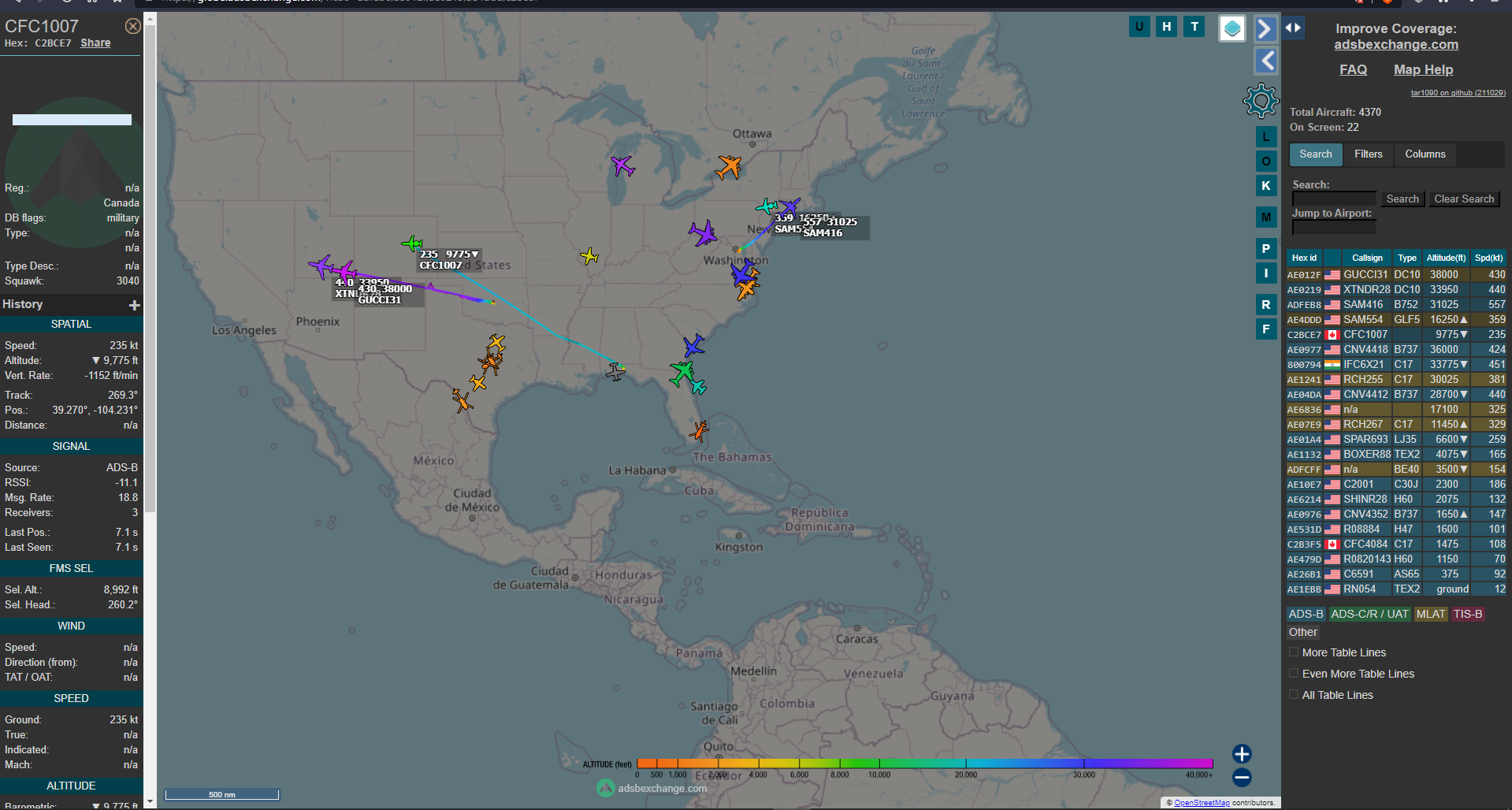
Task: Zoom out with the minus button
Action: tap(1242, 778)
